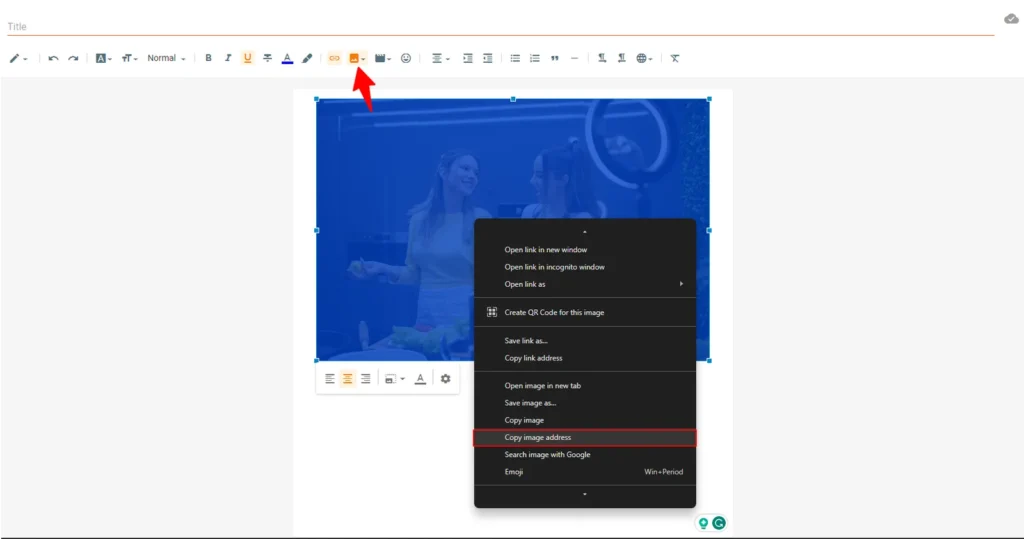
Task: Click the undo arrow in the toolbar
Action: tap(53, 58)
